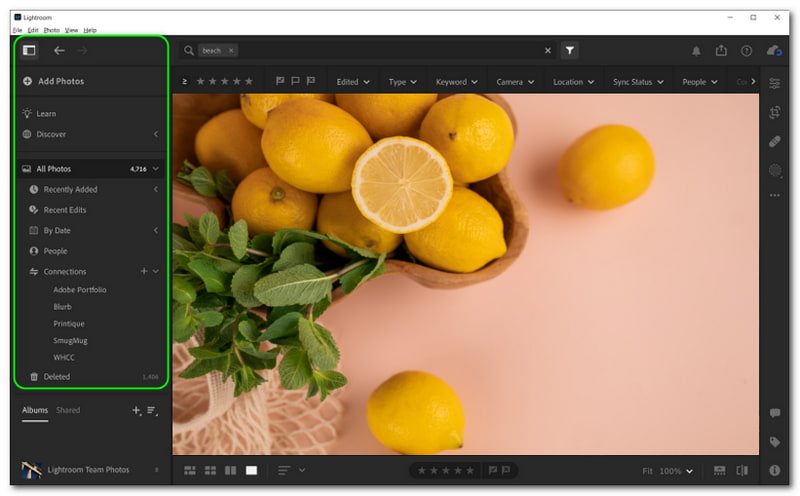800x496 pixels.
Task: Open the SmugMug connection
Action: (x=70, y=340)
